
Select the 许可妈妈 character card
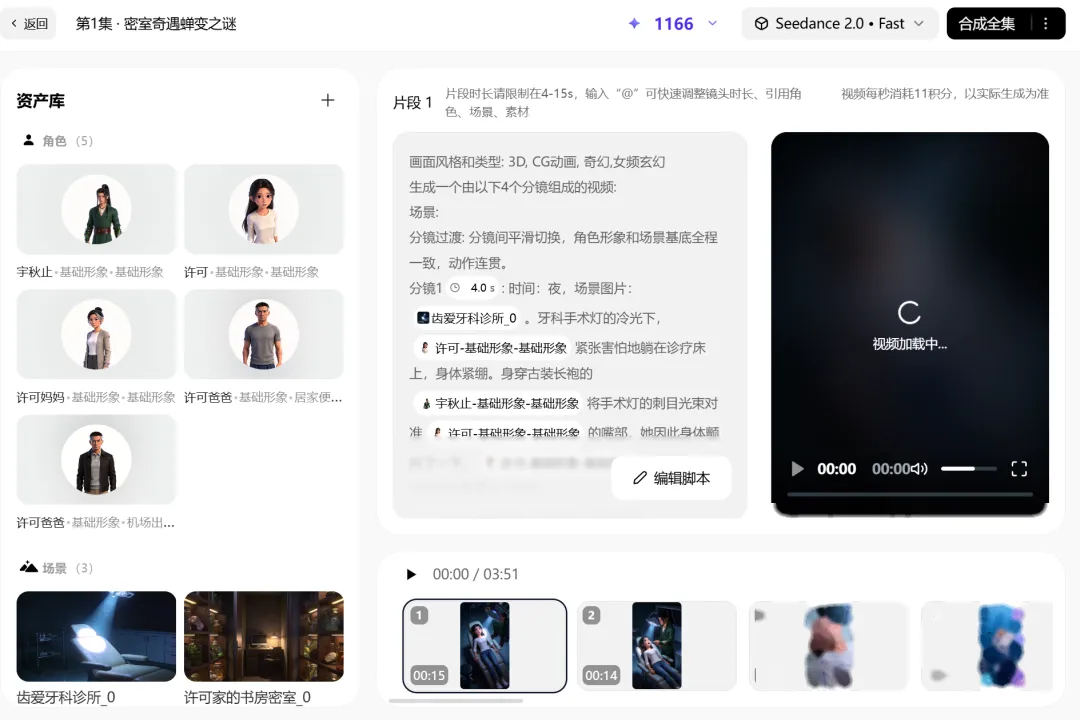click(x=96, y=335)
